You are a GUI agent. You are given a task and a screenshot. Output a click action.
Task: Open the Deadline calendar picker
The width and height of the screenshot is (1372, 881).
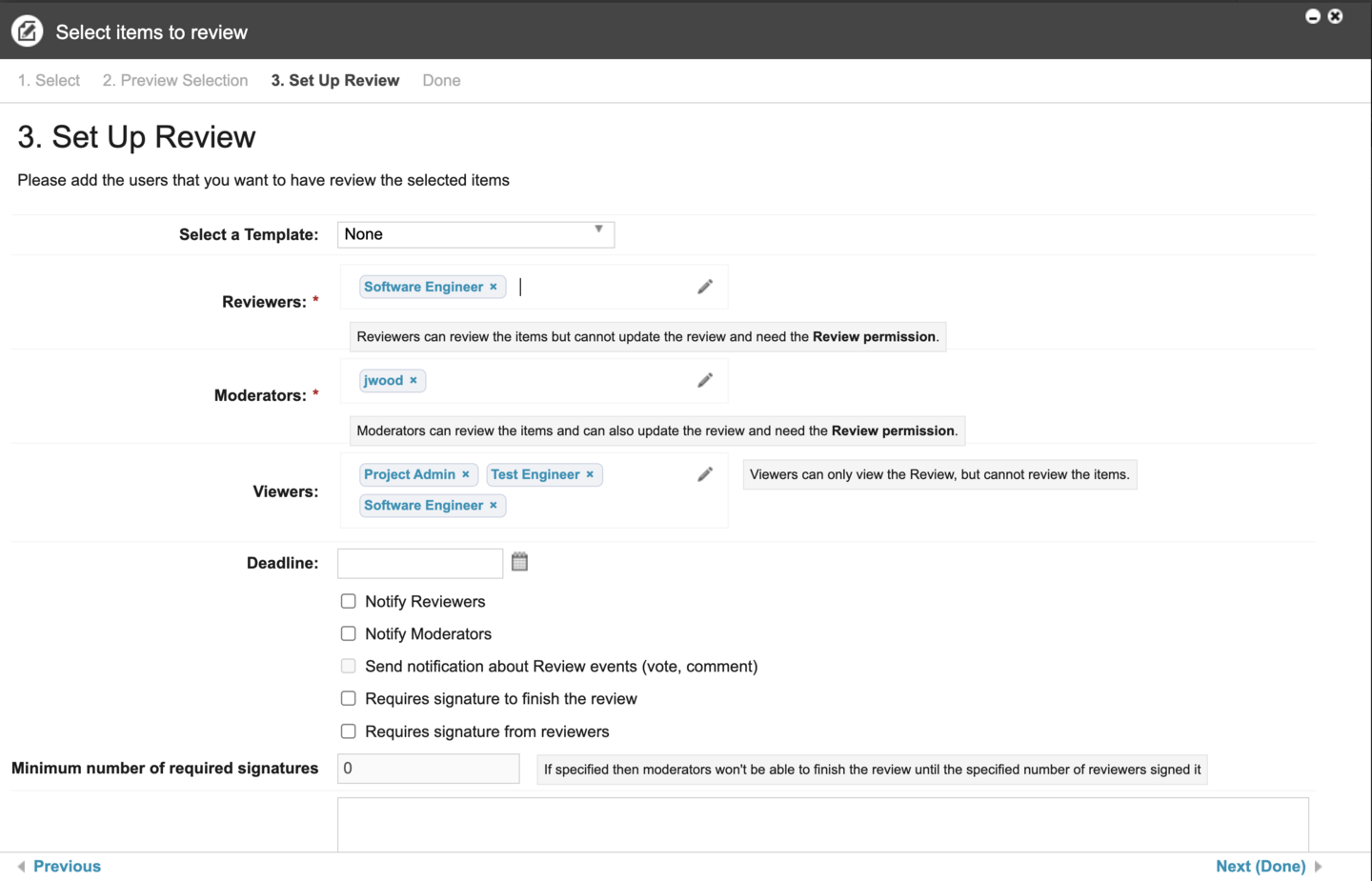pos(519,562)
